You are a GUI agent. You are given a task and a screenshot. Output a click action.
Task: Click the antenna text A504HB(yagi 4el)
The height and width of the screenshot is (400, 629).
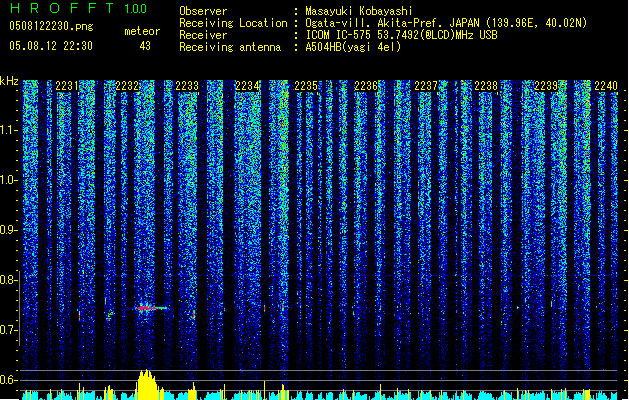tap(353, 47)
